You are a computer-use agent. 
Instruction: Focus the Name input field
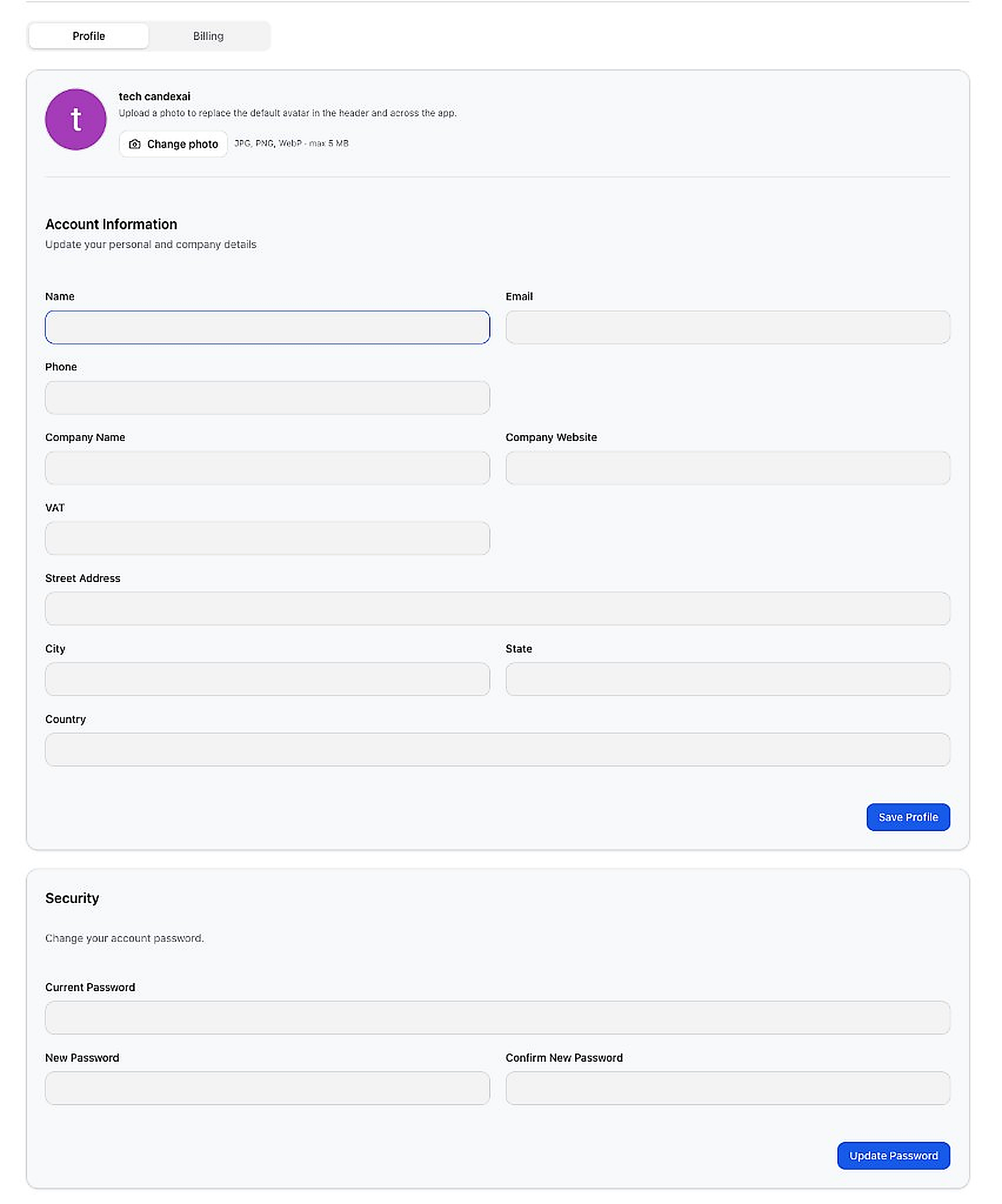(268, 327)
